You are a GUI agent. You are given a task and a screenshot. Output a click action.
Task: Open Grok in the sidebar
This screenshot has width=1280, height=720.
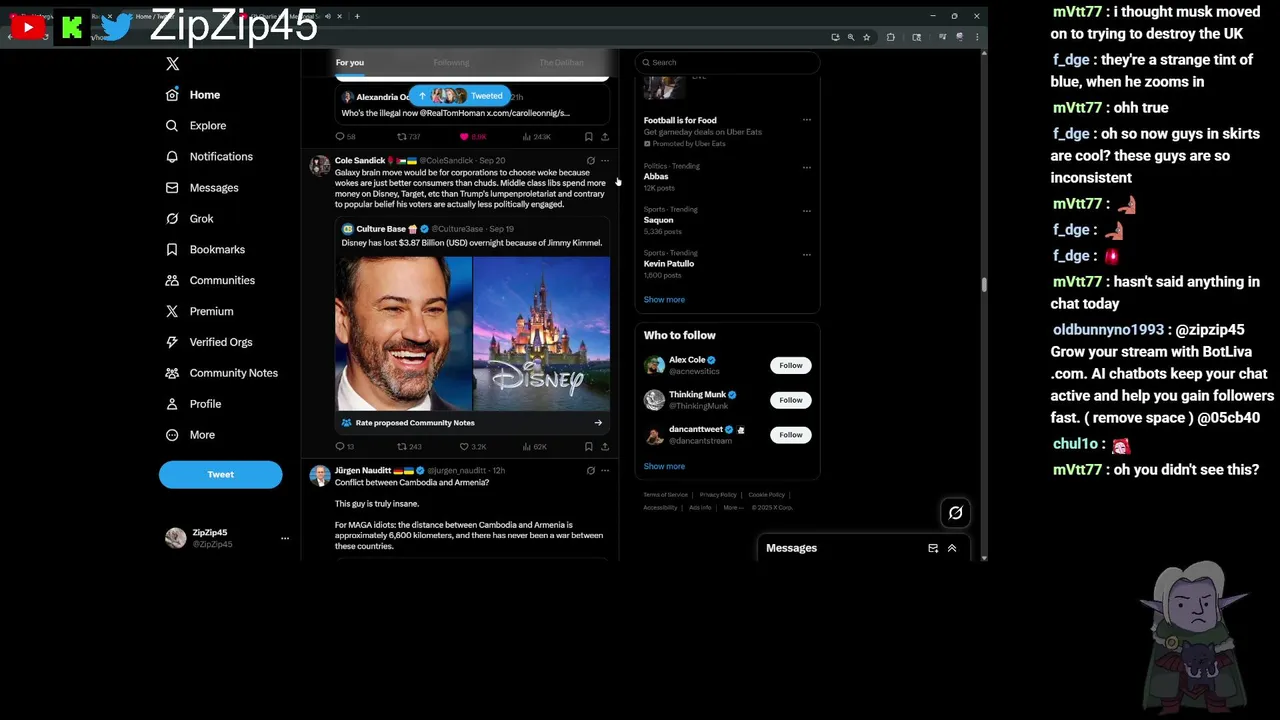coord(189,219)
